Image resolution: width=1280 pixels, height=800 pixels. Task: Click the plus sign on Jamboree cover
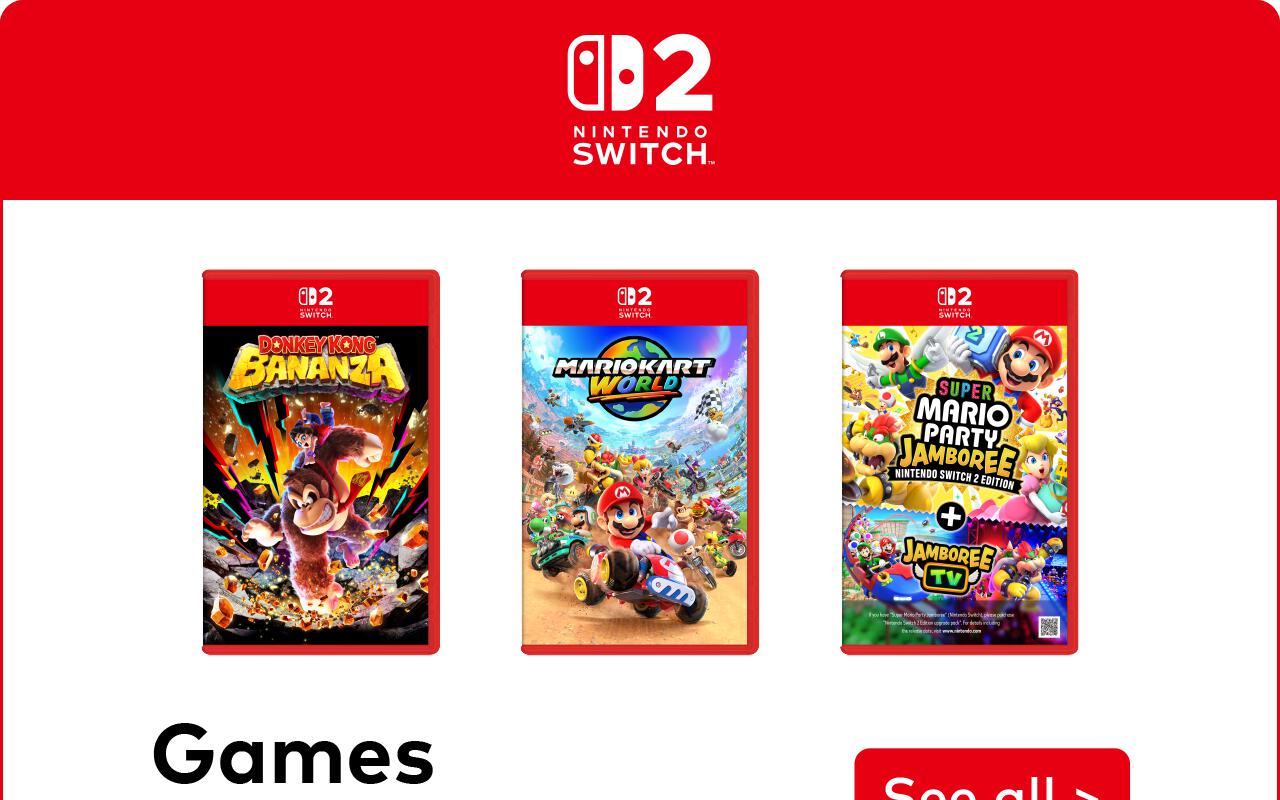950,516
